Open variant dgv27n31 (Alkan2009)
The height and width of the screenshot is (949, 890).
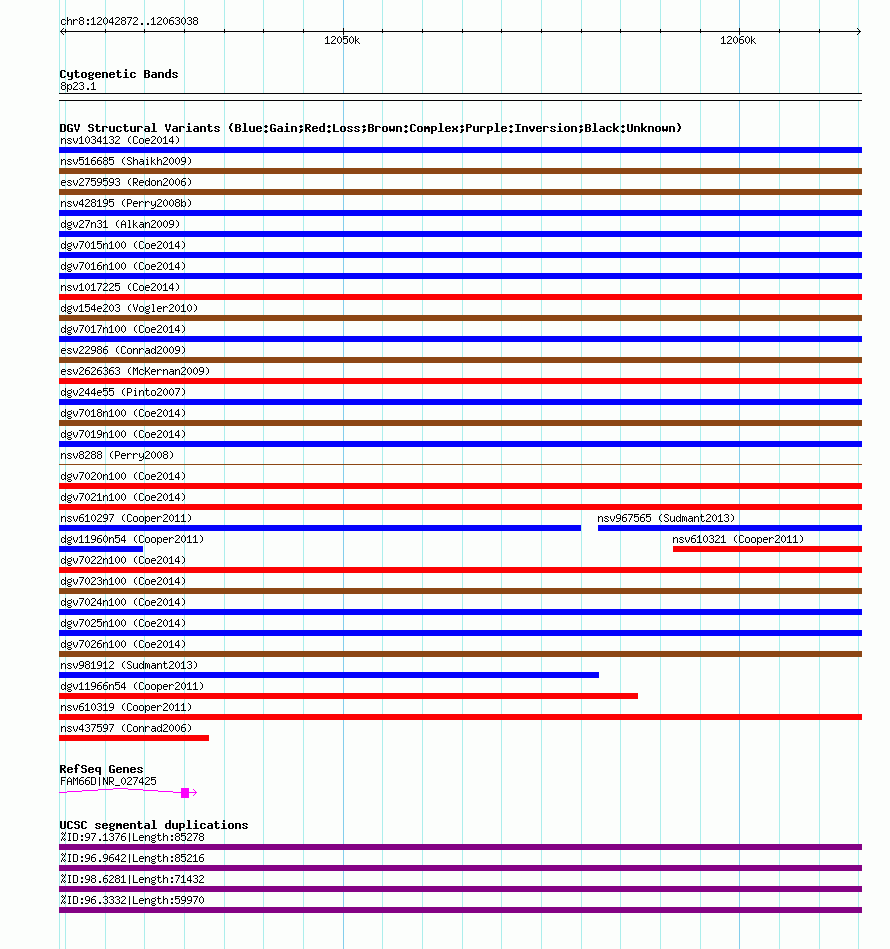click(x=120, y=225)
